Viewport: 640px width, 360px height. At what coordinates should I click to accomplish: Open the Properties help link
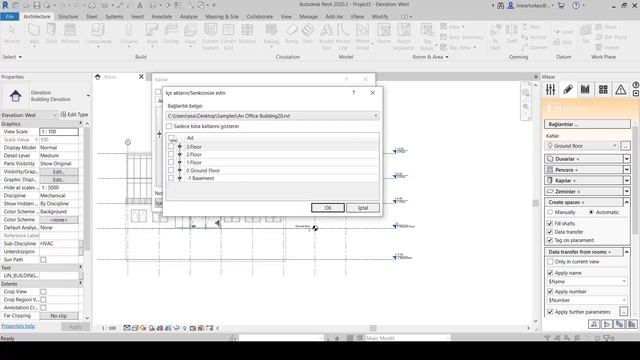coord(18,326)
